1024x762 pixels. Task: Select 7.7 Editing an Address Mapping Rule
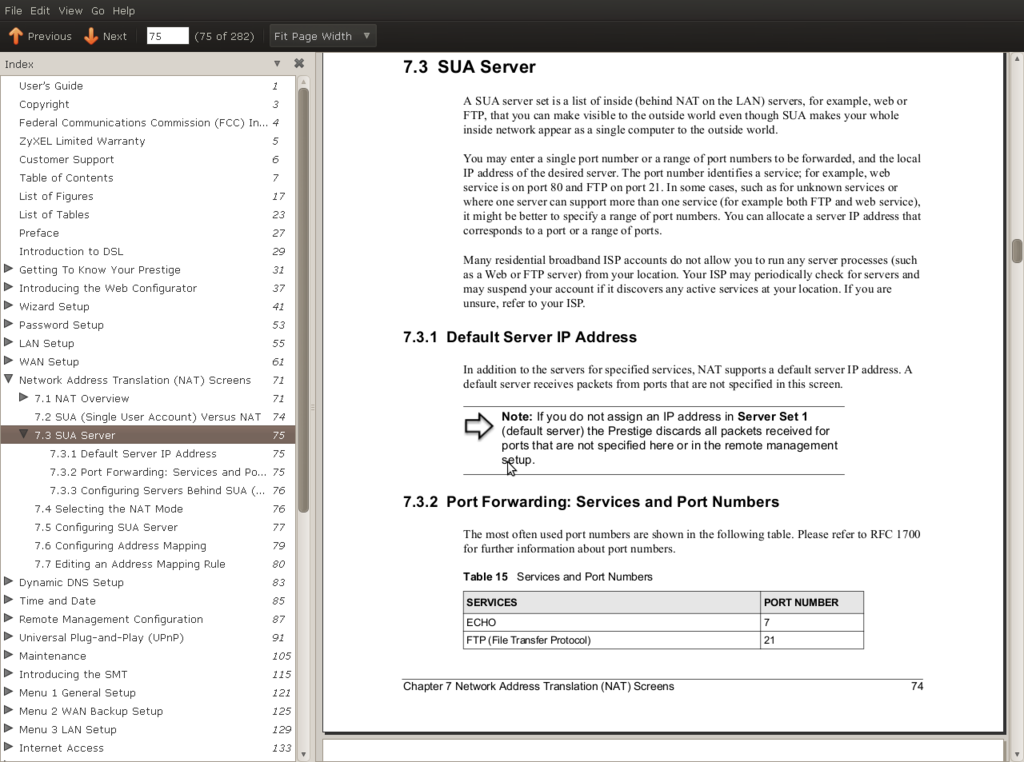pyautogui.click(x=130, y=563)
